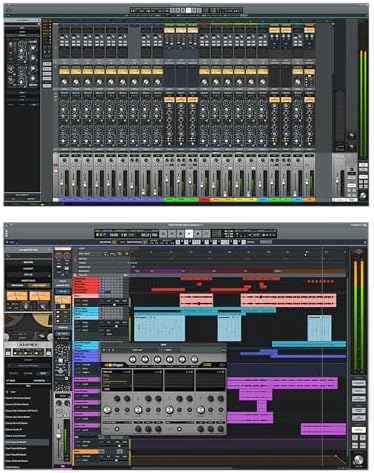Viewport: 374px width, 473px height.
Task: Click the master fader handle in mixer window
Action: (337, 182)
